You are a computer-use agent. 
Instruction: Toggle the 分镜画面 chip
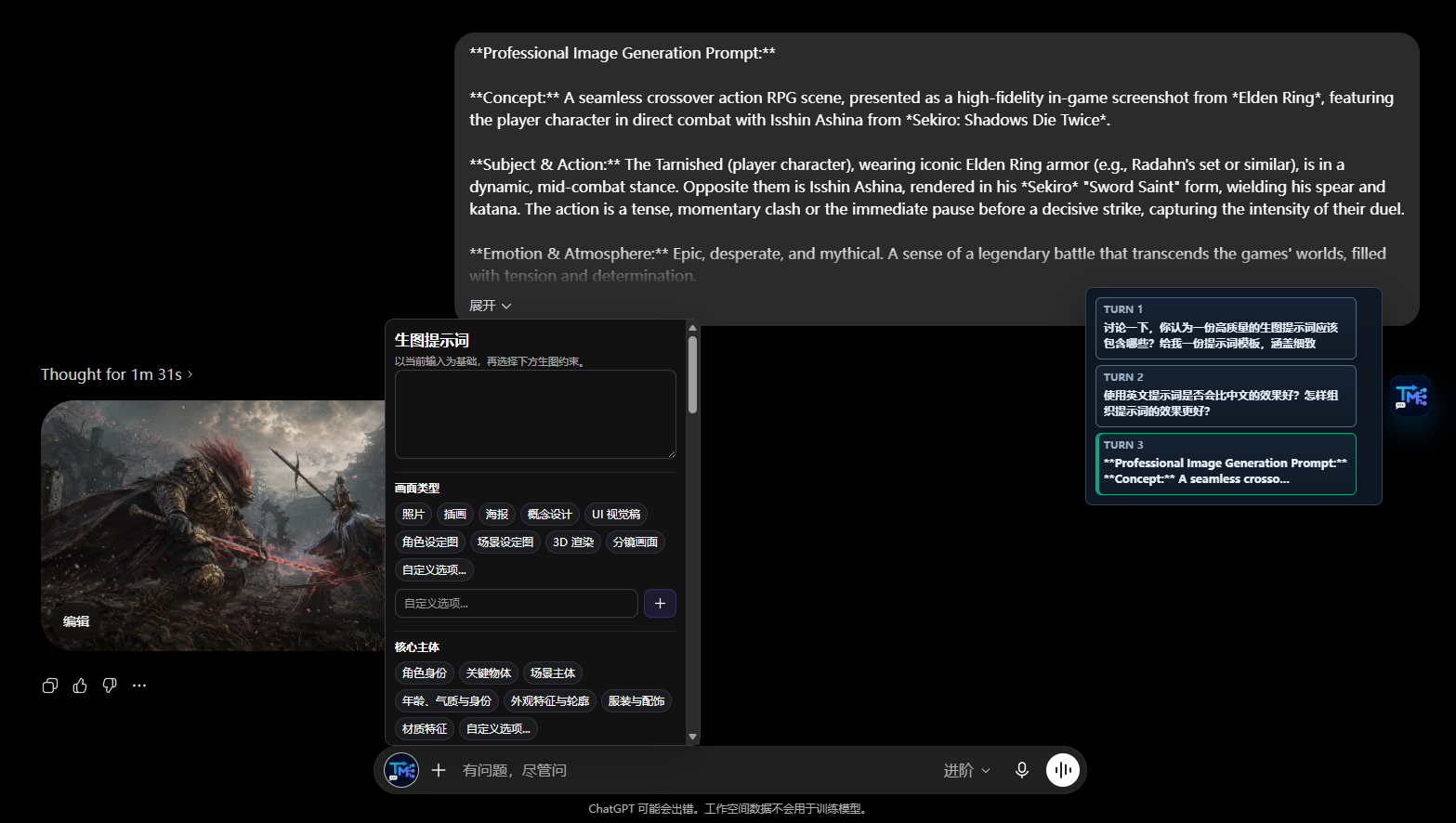click(x=636, y=542)
